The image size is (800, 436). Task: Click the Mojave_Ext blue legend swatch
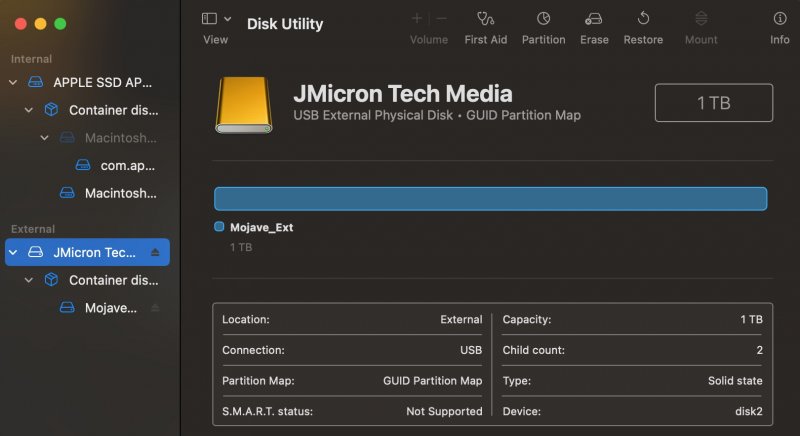(219, 227)
